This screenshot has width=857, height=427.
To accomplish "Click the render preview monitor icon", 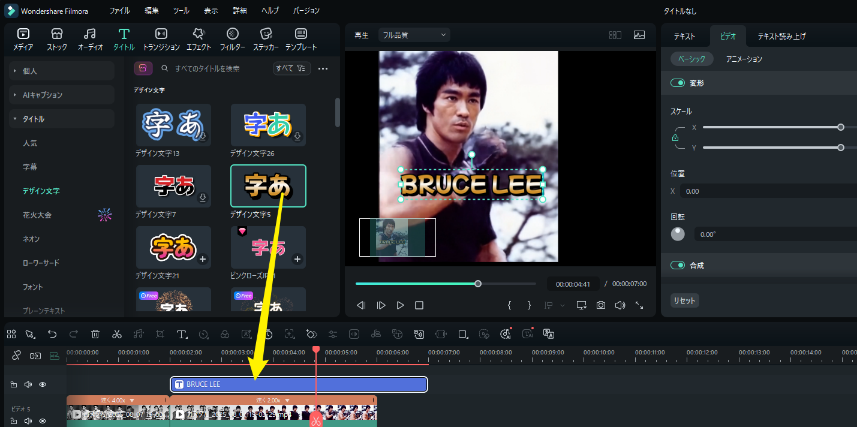I will pyautogui.click(x=582, y=305).
